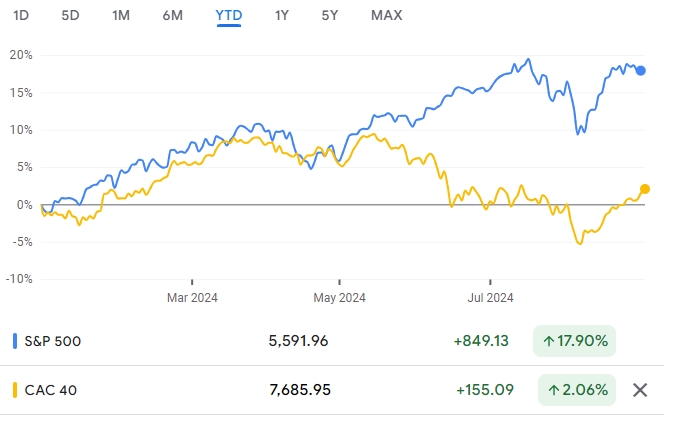Screen dimensions: 688x430
Task: Click the Jul 2024 axis label
Action: (x=491, y=297)
